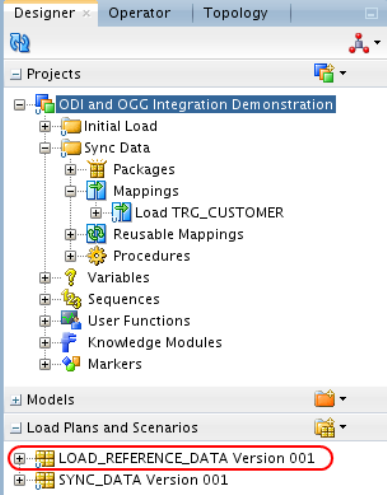The image size is (387, 495).
Task: Click the Packages grid icon
Action: click(x=97, y=169)
